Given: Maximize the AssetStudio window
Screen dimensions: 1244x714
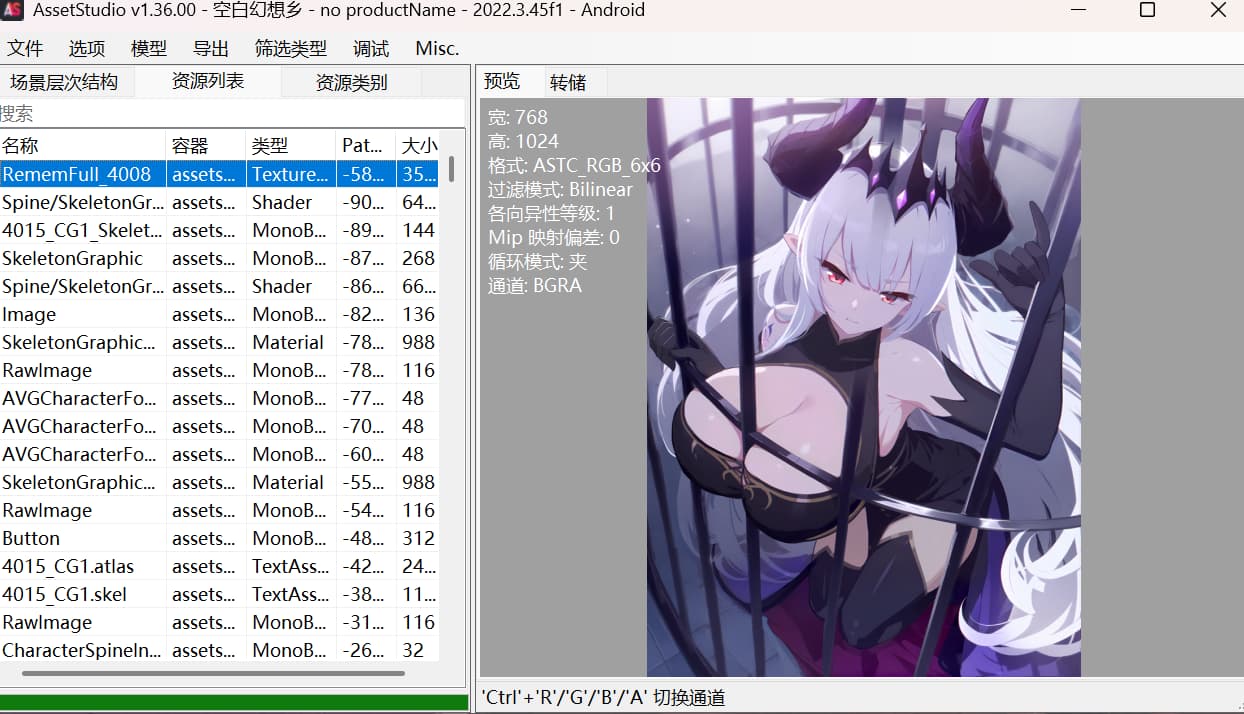Looking at the screenshot, I should tap(1147, 11).
